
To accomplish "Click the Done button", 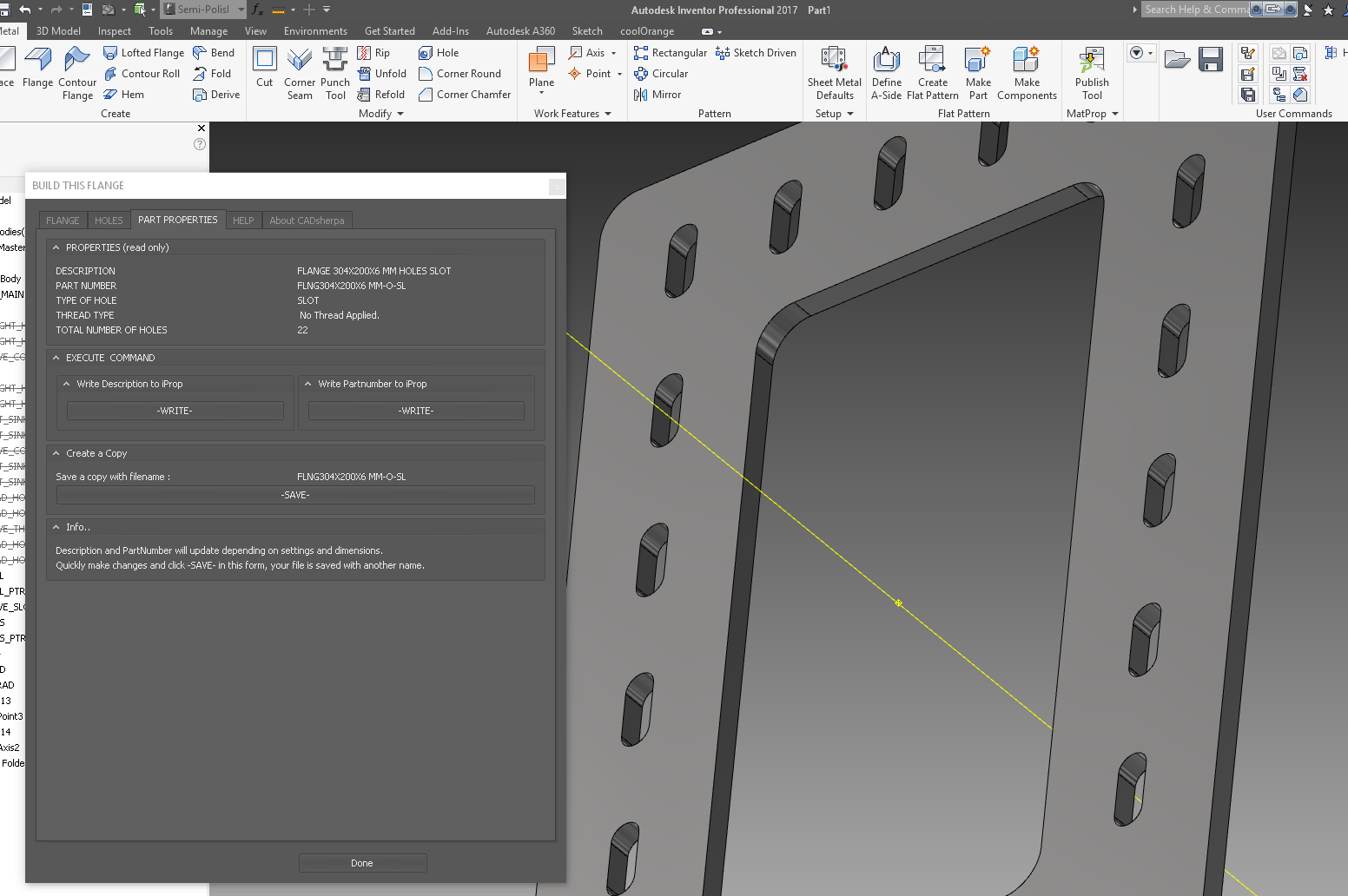I will click(362, 863).
